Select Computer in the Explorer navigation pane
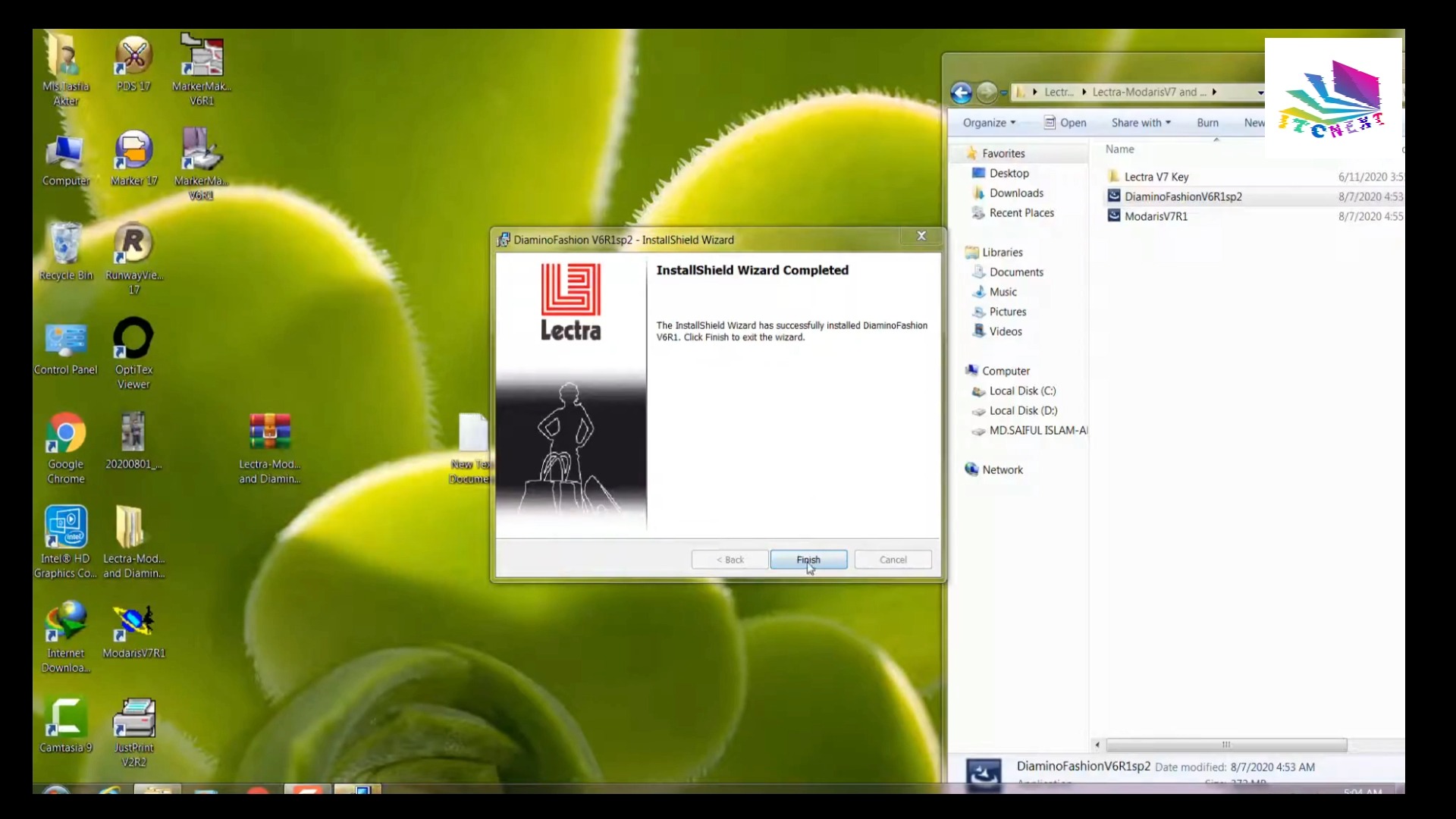1456x819 pixels. pyautogui.click(x=1006, y=371)
